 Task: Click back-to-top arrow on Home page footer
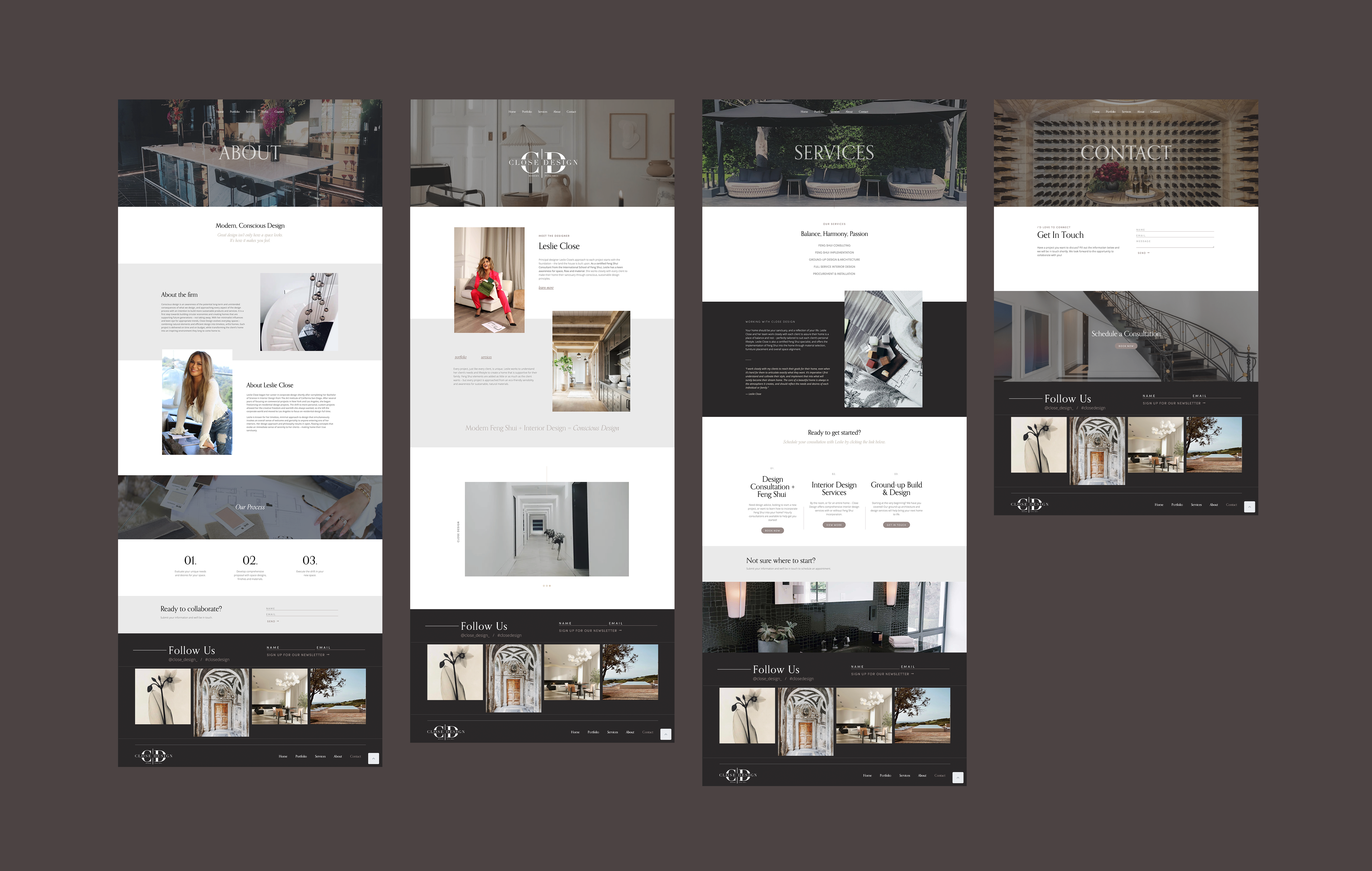pos(666,734)
